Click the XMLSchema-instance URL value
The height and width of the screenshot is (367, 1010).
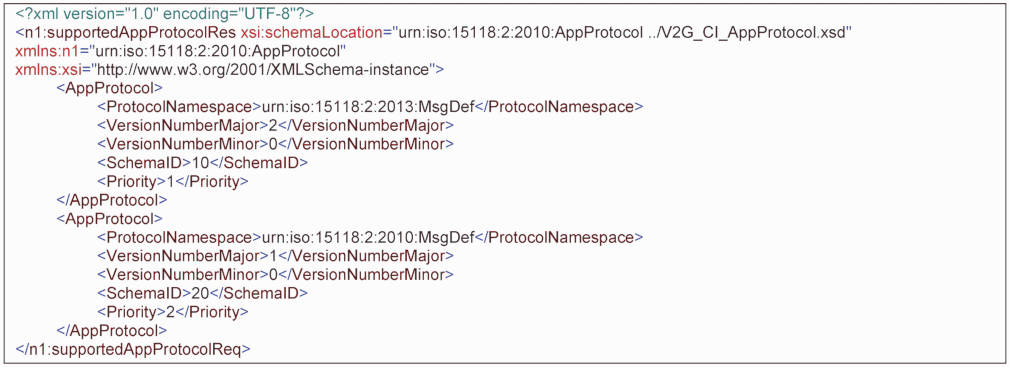click(x=242, y=69)
